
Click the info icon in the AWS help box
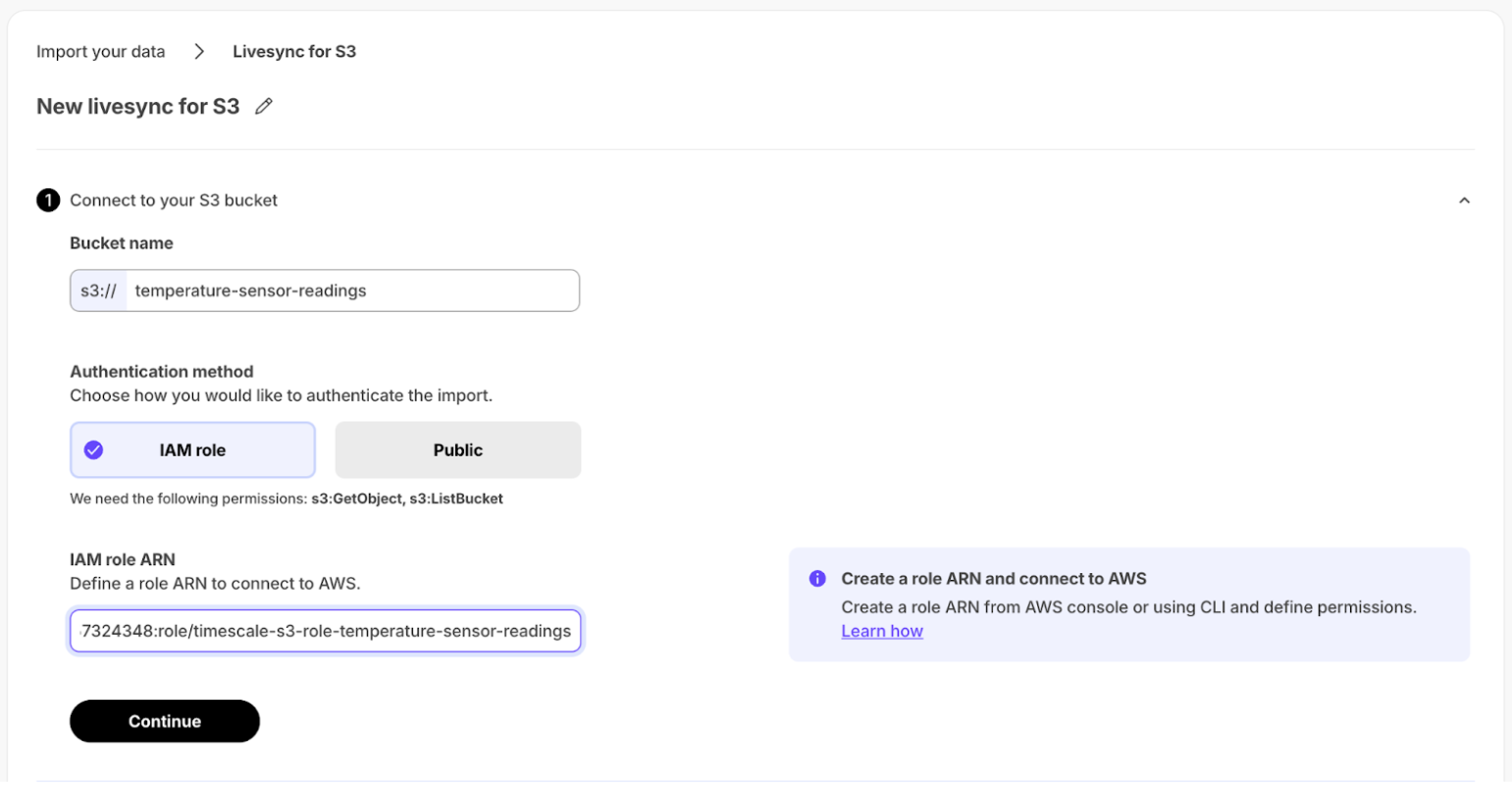coord(817,579)
